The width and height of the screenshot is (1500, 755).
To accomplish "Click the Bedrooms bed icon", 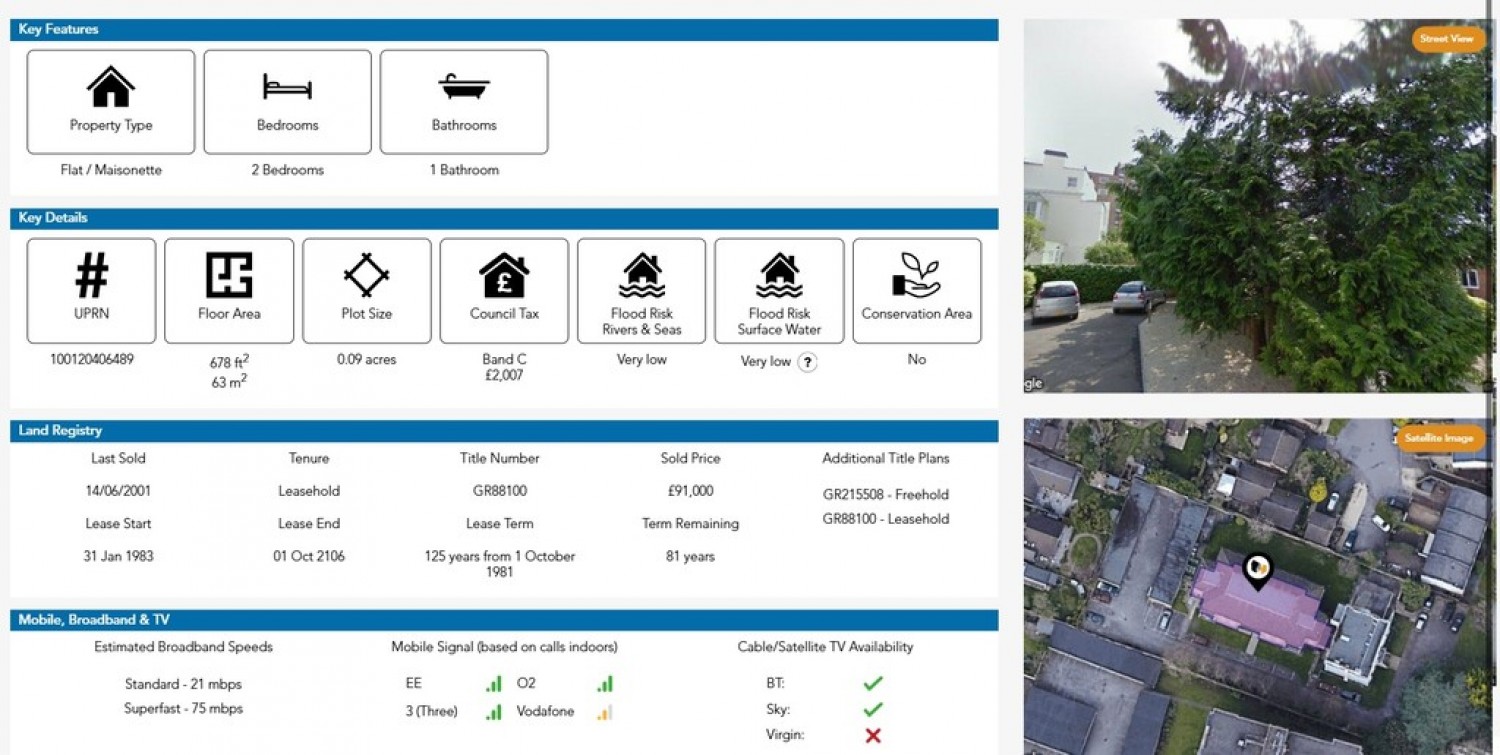I will pyautogui.click(x=287, y=87).
